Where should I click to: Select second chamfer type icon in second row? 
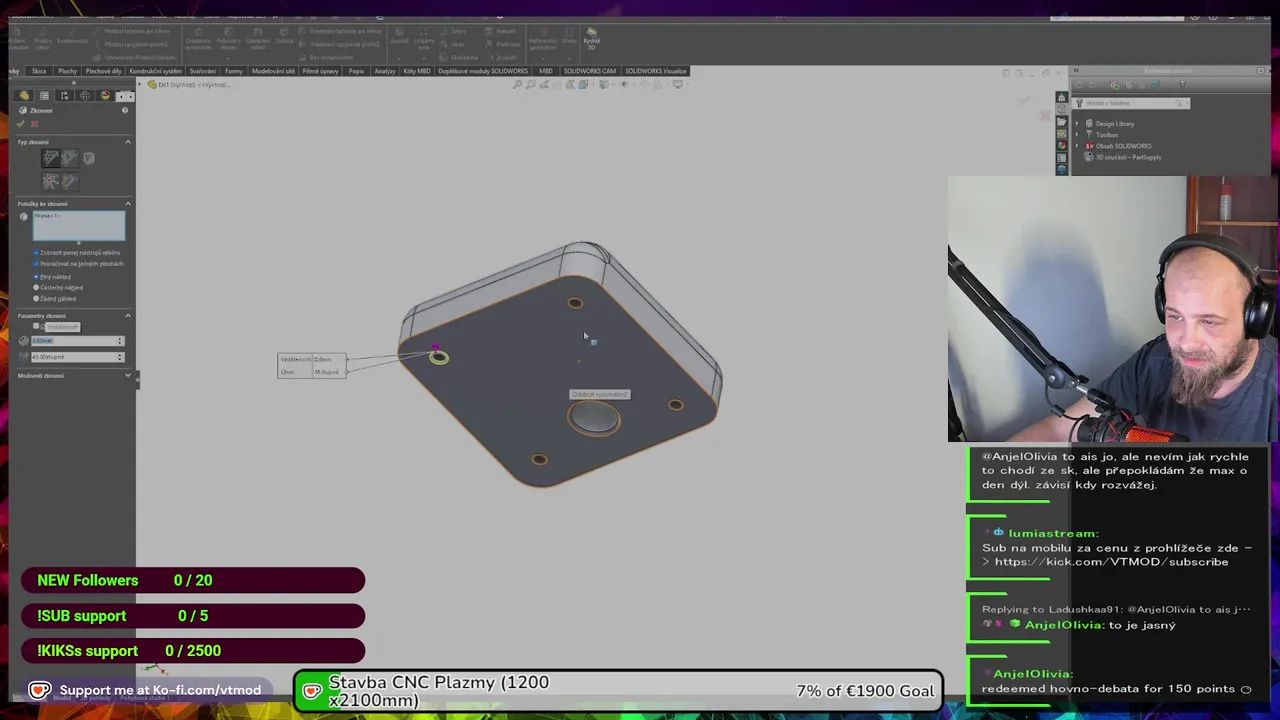click(69, 181)
